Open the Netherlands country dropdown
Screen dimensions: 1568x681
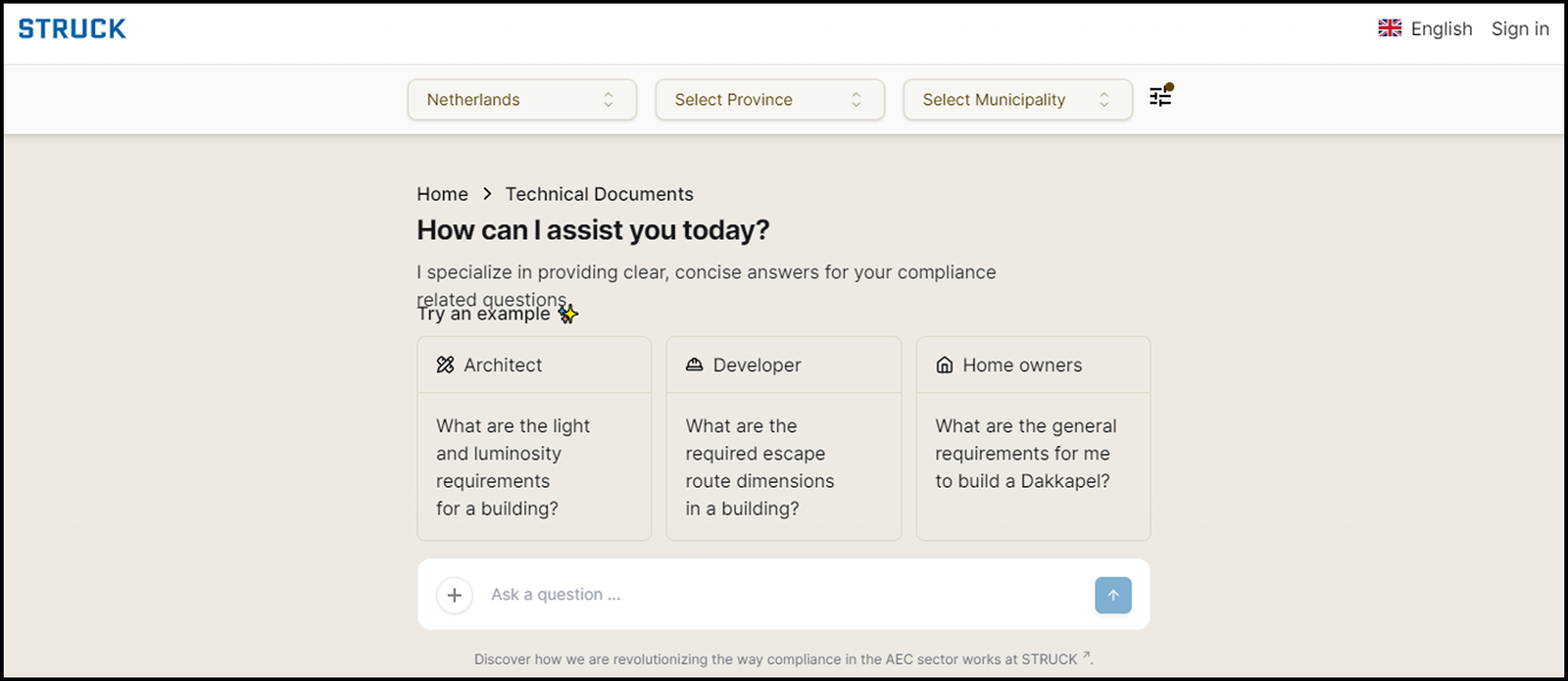(x=522, y=100)
